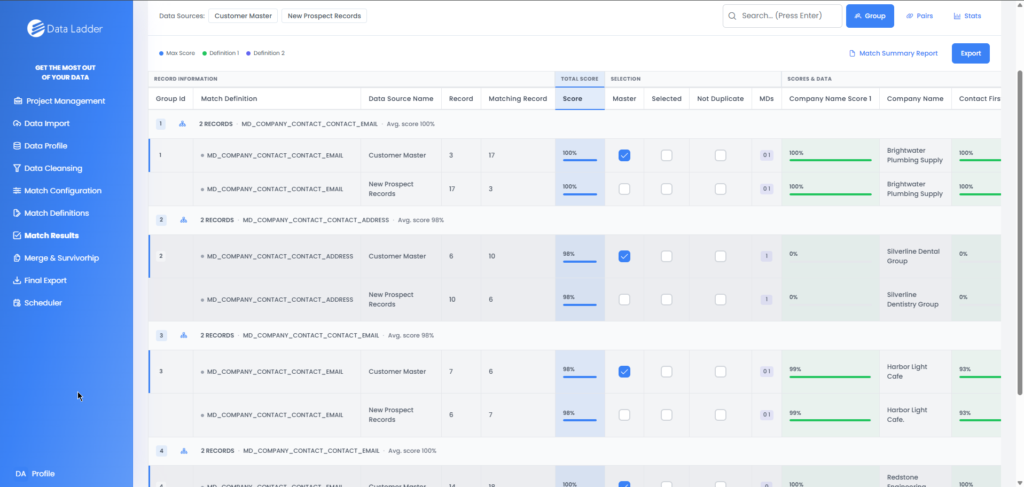
Task: Click the Matching Record column header
Action: tap(518, 99)
